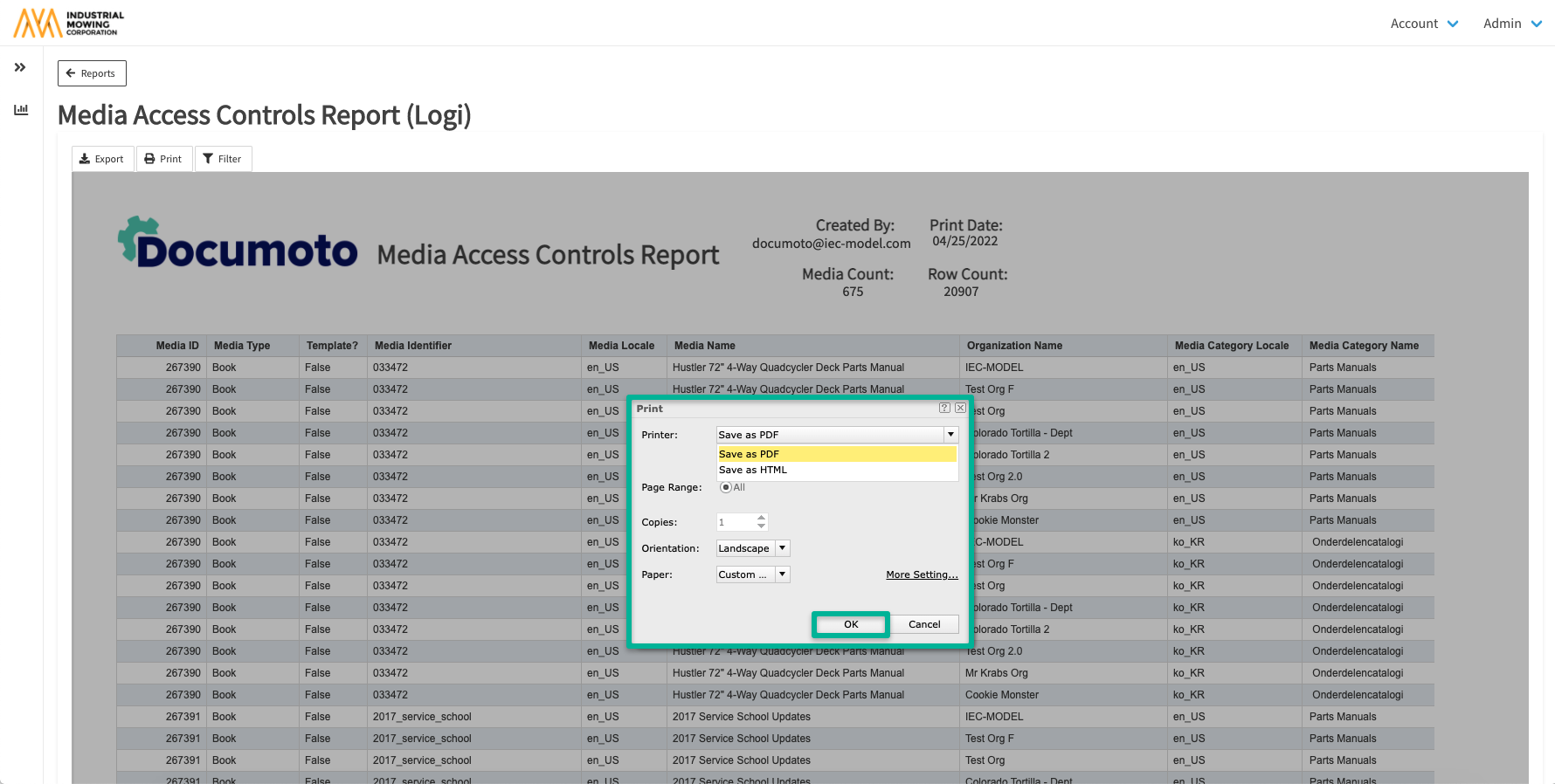Click the Print button with printer icon
The height and width of the screenshot is (784, 1555).
point(163,159)
